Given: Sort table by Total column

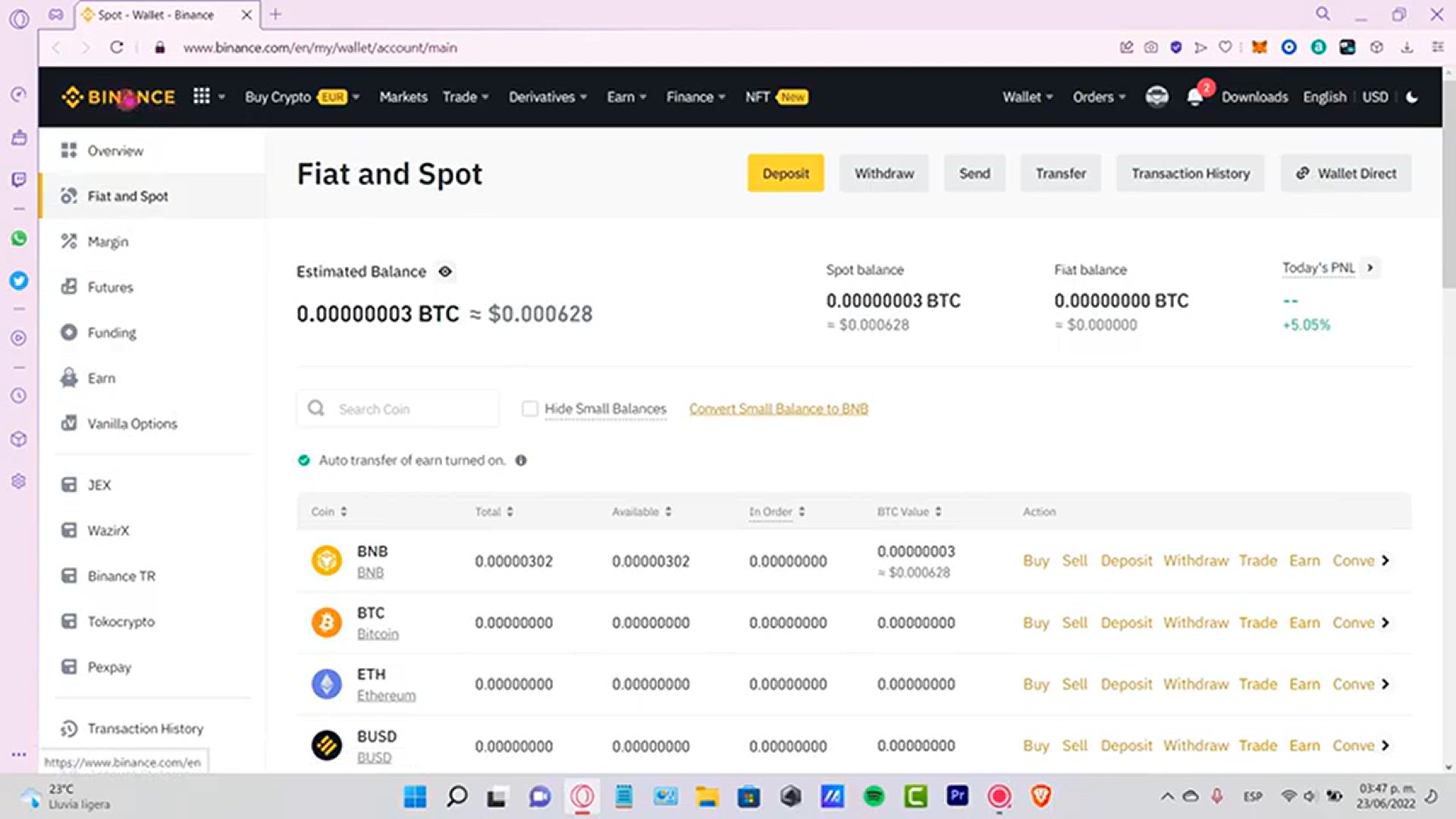Looking at the screenshot, I should pos(494,512).
